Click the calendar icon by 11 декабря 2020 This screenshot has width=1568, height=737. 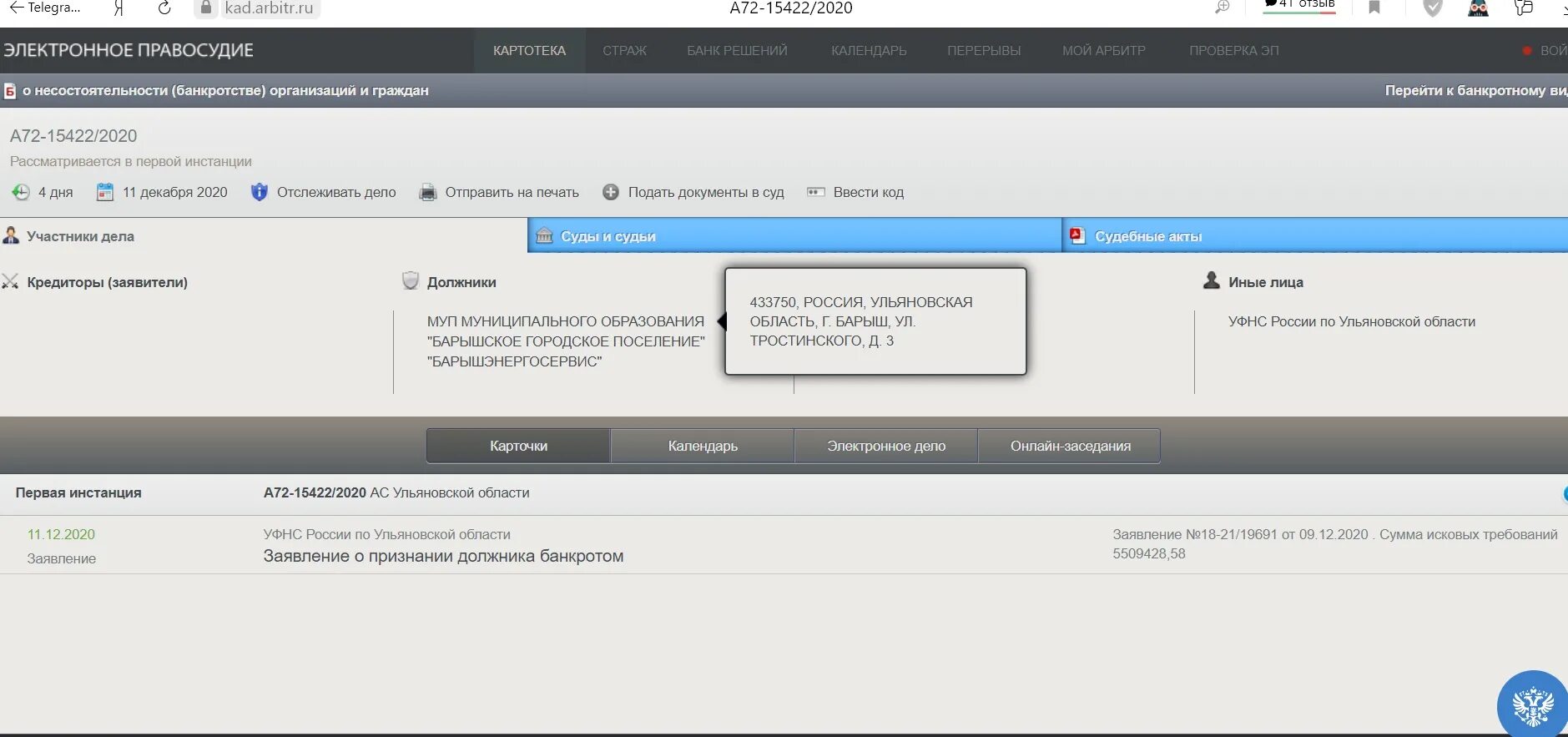(x=104, y=192)
